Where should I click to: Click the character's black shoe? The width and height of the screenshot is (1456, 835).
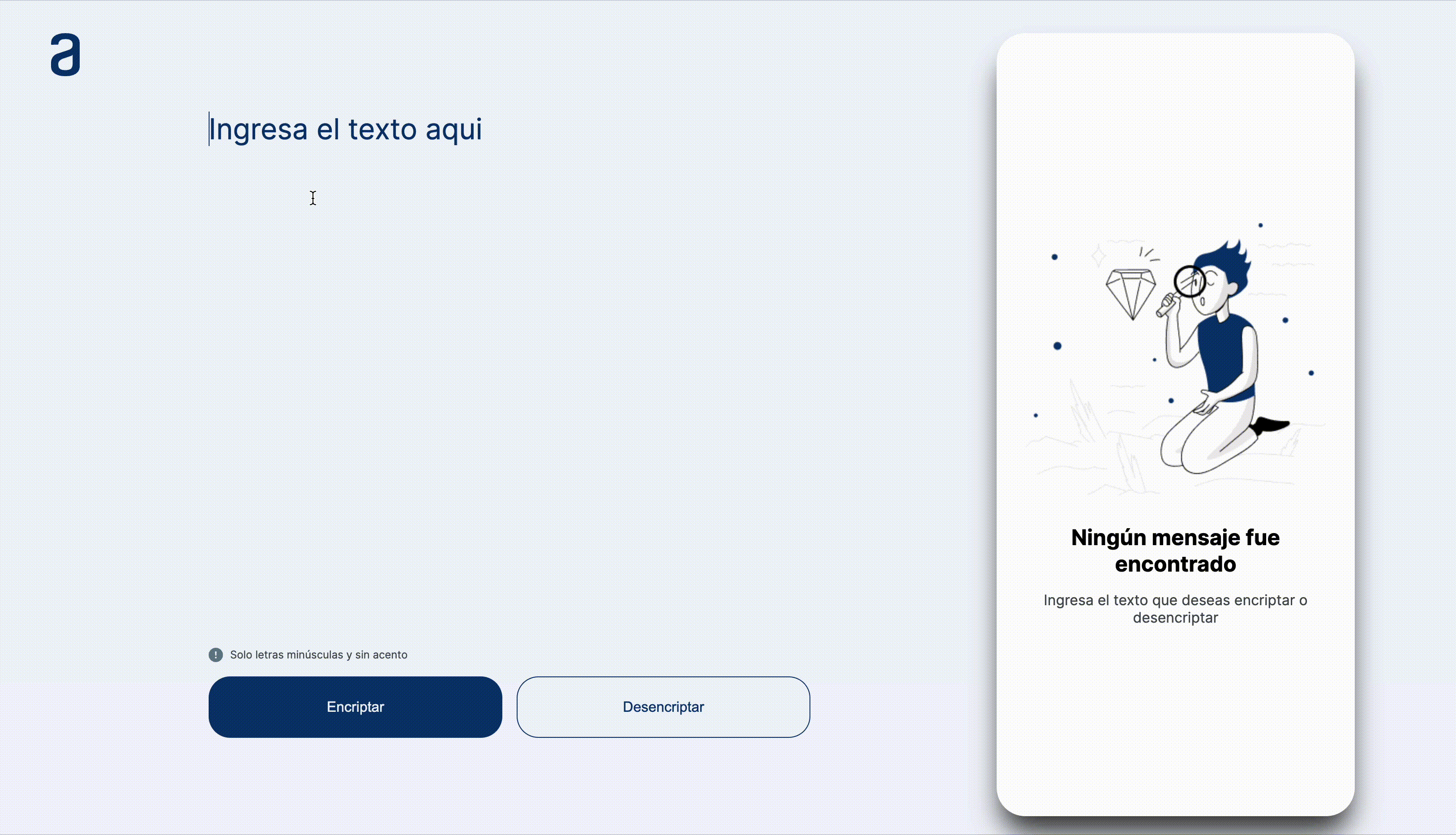click(x=1270, y=426)
